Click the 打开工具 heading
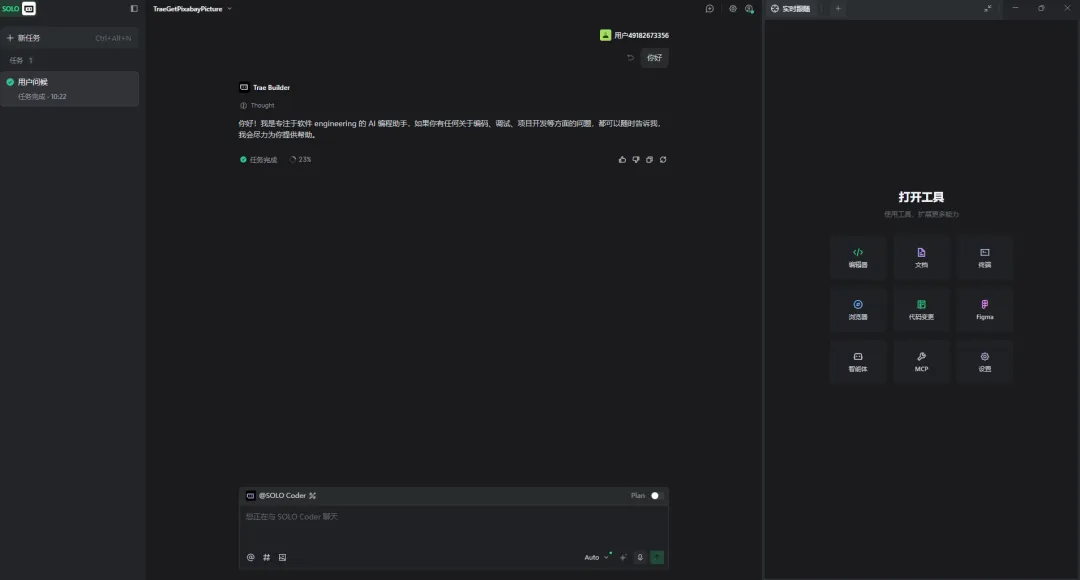Screen dimensions: 1080x580 pyautogui.click(x=921, y=198)
